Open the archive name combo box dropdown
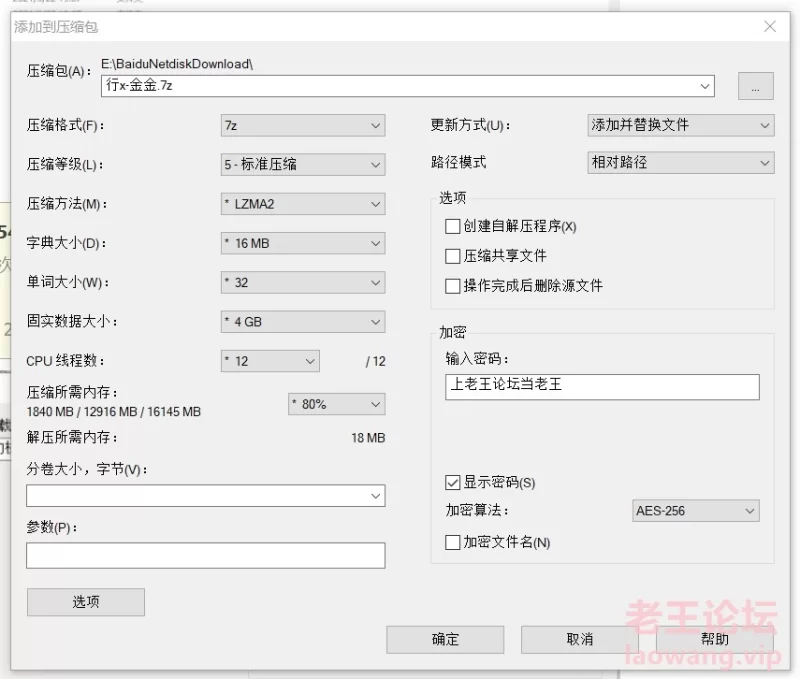Viewport: 800px width, 679px height. (x=705, y=86)
